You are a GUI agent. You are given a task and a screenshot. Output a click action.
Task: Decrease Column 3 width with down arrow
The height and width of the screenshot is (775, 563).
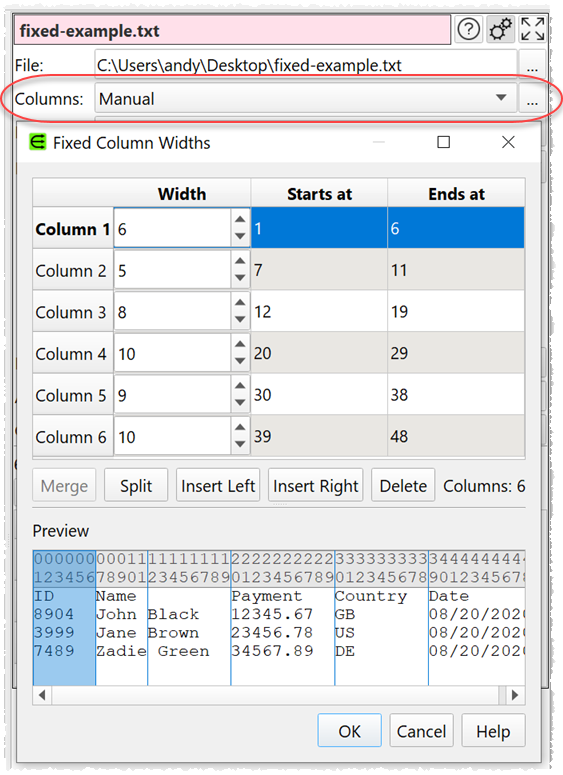pyautogui.click(x=240, y=319)
